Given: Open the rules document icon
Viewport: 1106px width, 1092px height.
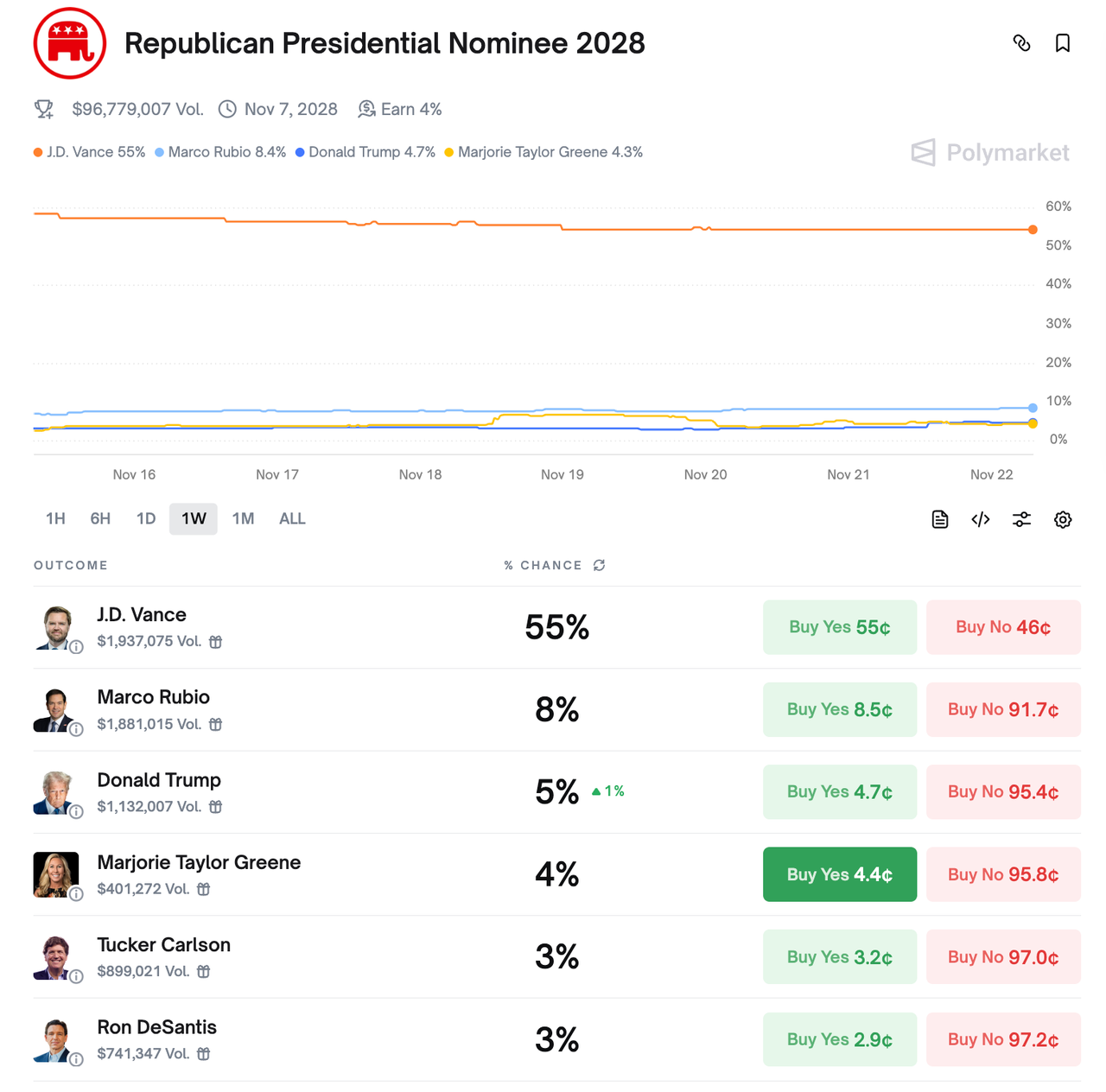Looking at the screenshot, I should 940,519.
